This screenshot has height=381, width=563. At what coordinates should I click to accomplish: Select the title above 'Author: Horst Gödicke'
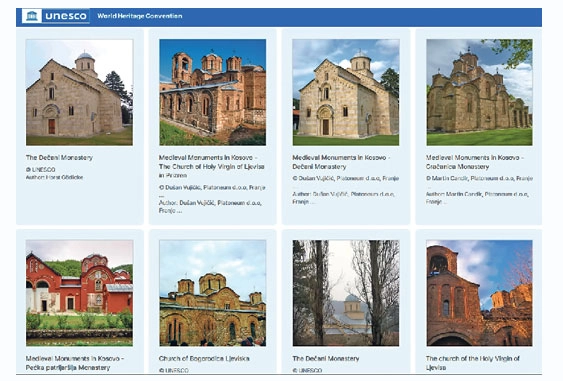59,157
